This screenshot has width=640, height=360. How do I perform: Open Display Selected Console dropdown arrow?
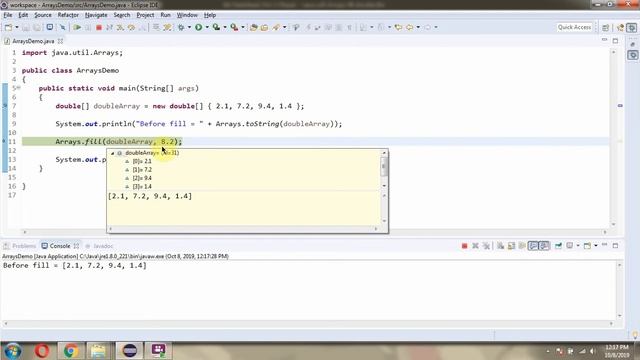tap(578, 246)
